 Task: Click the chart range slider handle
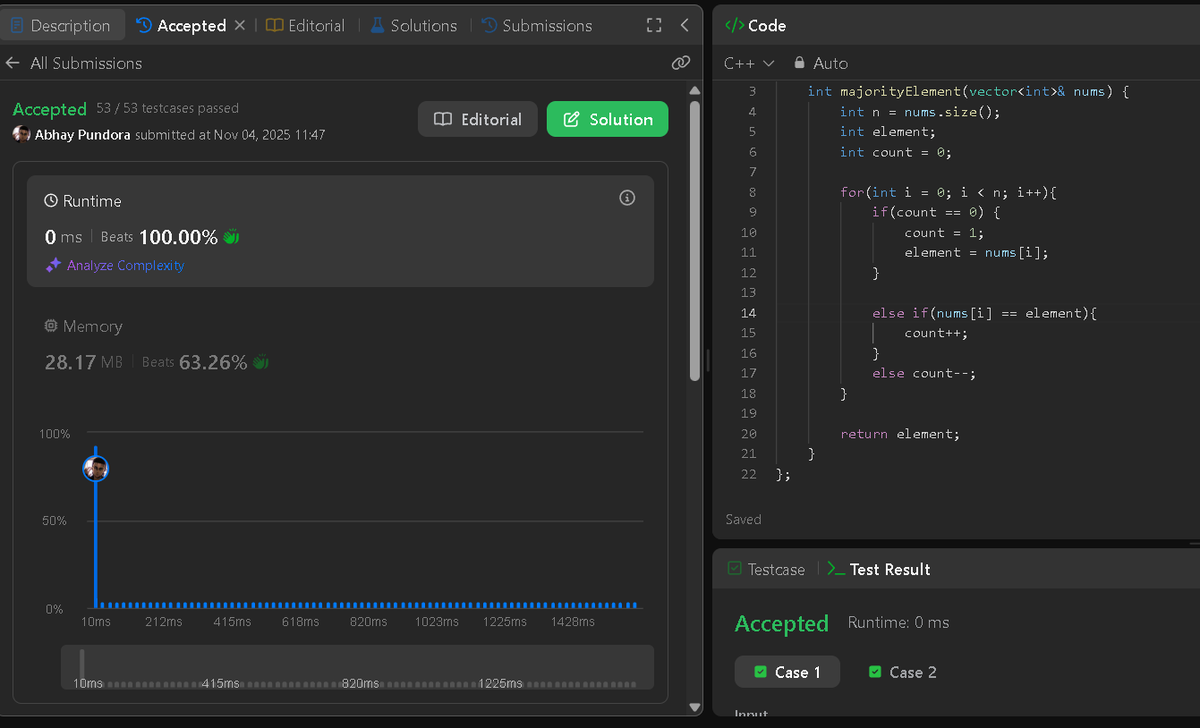click(x=82, y=664)
